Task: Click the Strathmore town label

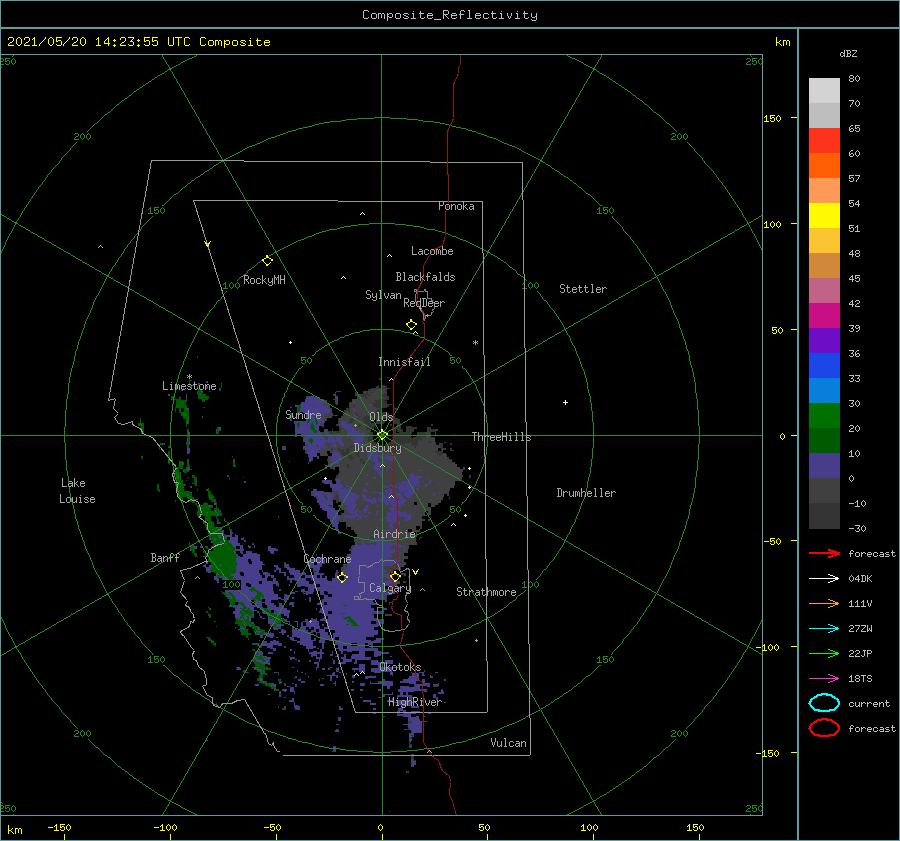Action: 486,592
